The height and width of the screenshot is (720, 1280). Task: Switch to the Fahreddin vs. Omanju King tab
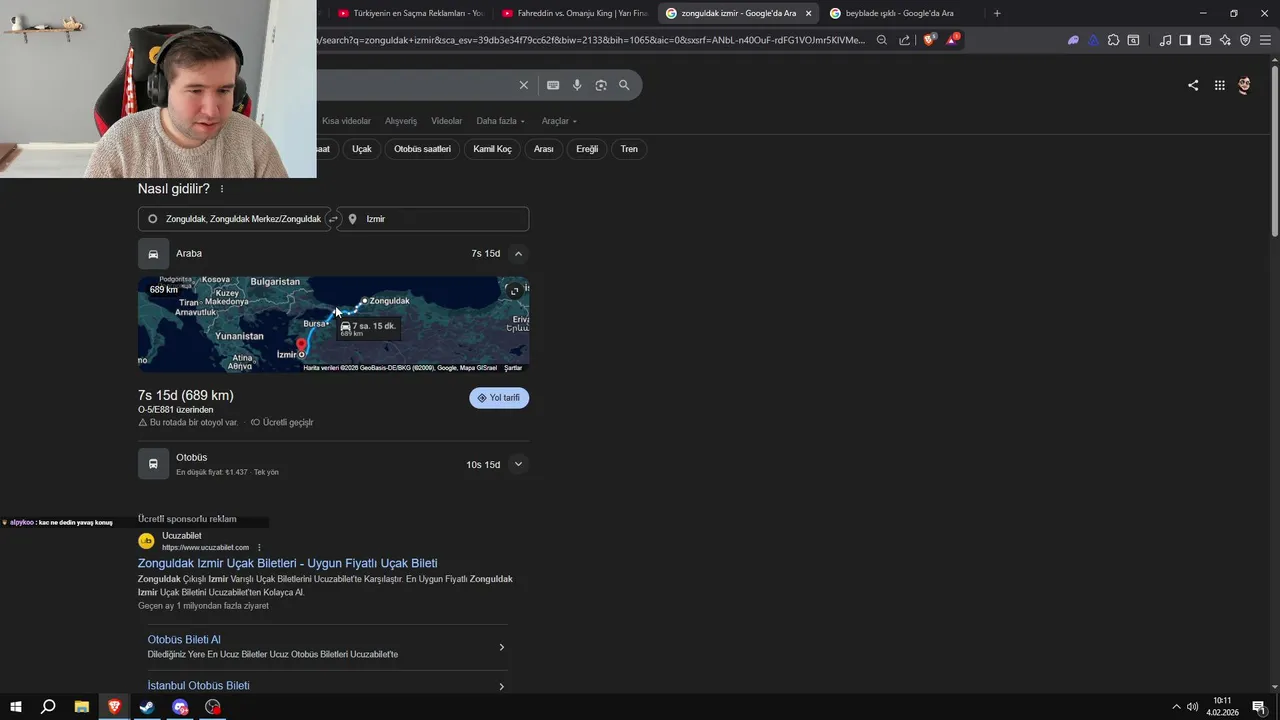[575, 13]
